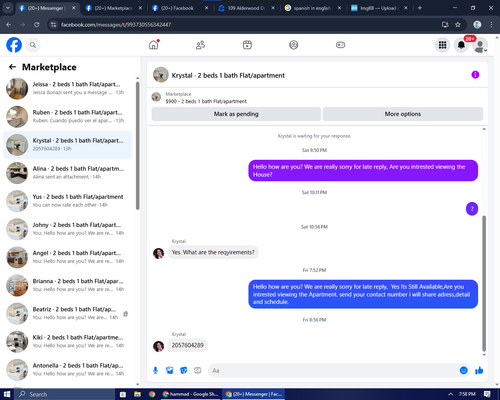Click the voice clip microphone icon
The height and width of the screenshot is (400, 500).
click(x=155, y=370)
